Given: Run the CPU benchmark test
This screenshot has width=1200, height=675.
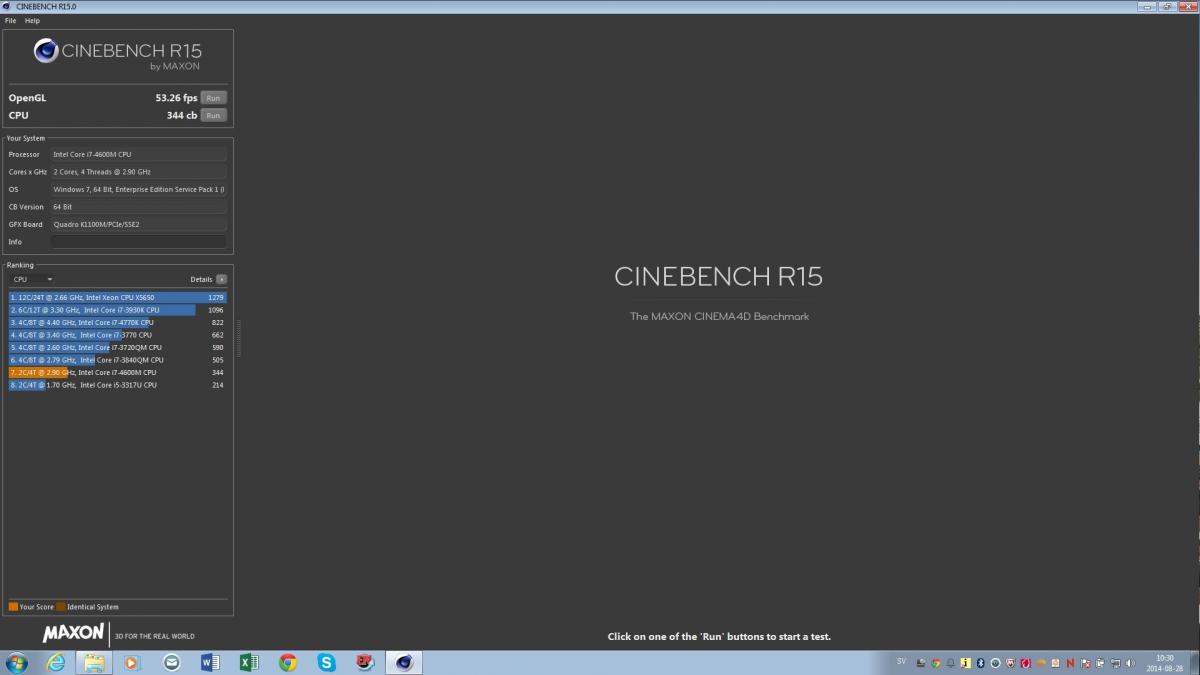Looking at the screenshot, I should coord(213,115).
